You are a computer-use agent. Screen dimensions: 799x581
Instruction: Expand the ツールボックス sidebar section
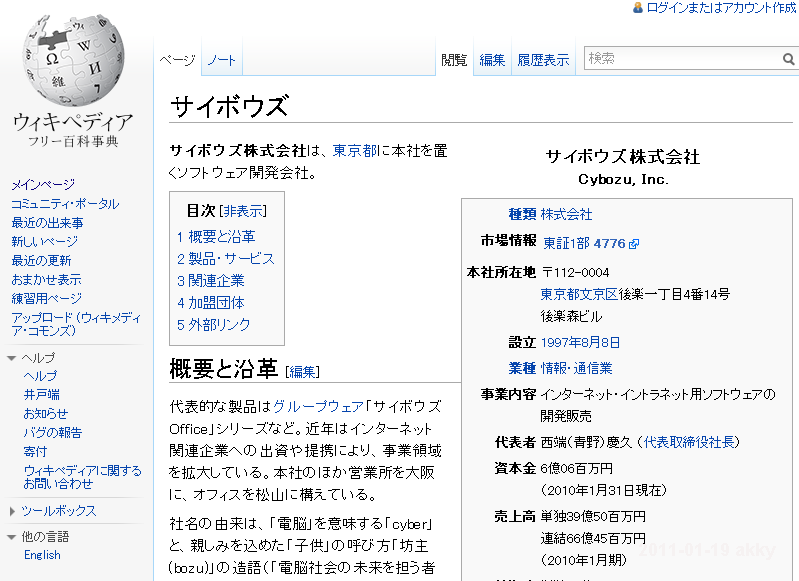coord(12,511)
